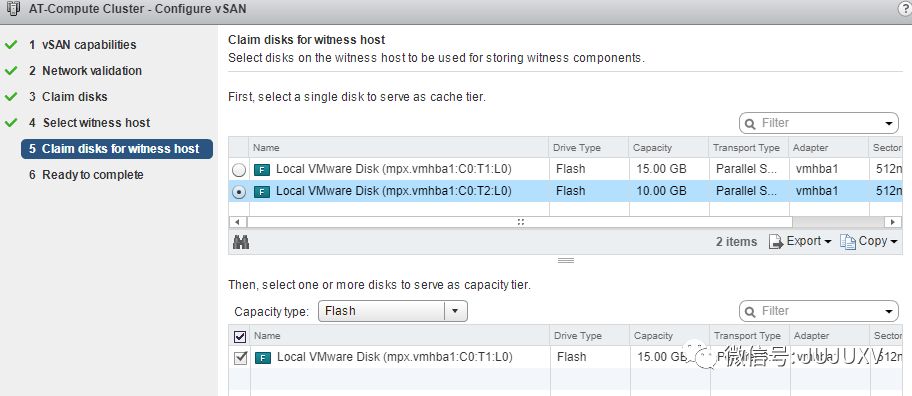Image resolution: width=912 pixels, height=396 pixels.
Task: Select radio button for 15.00 GB cache disk
Action: (x=239, y=170)
